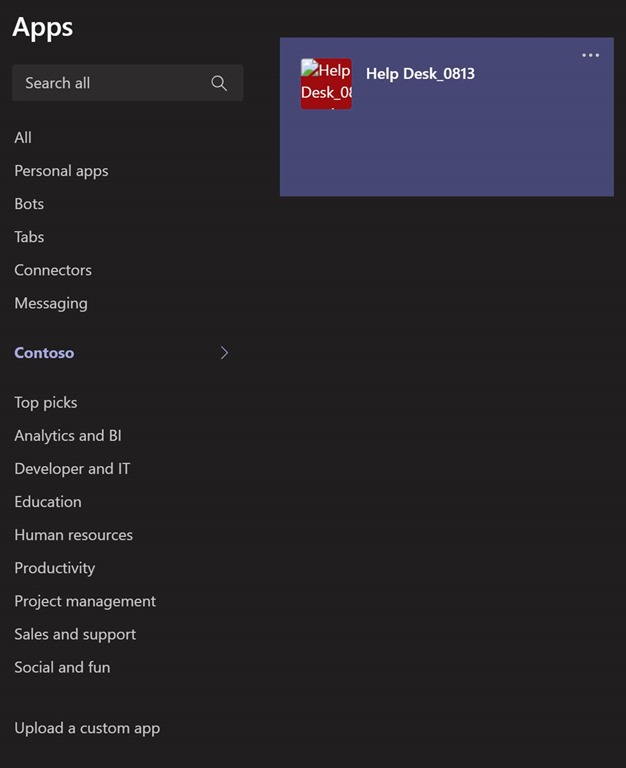The width and height of the screenshot is (626, 768).
Task: Open Developer and IT category
Action: coord(72,469)
